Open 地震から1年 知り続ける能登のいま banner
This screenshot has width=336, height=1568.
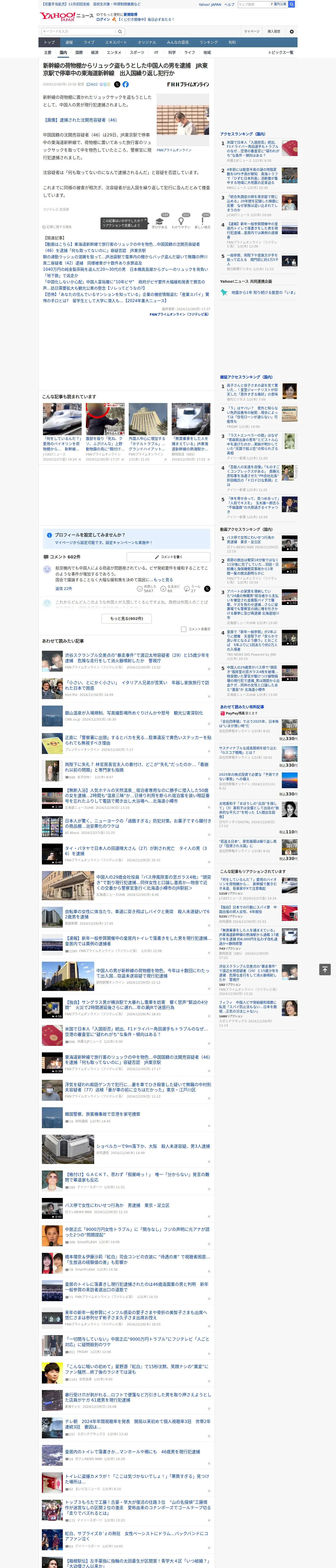259,292
